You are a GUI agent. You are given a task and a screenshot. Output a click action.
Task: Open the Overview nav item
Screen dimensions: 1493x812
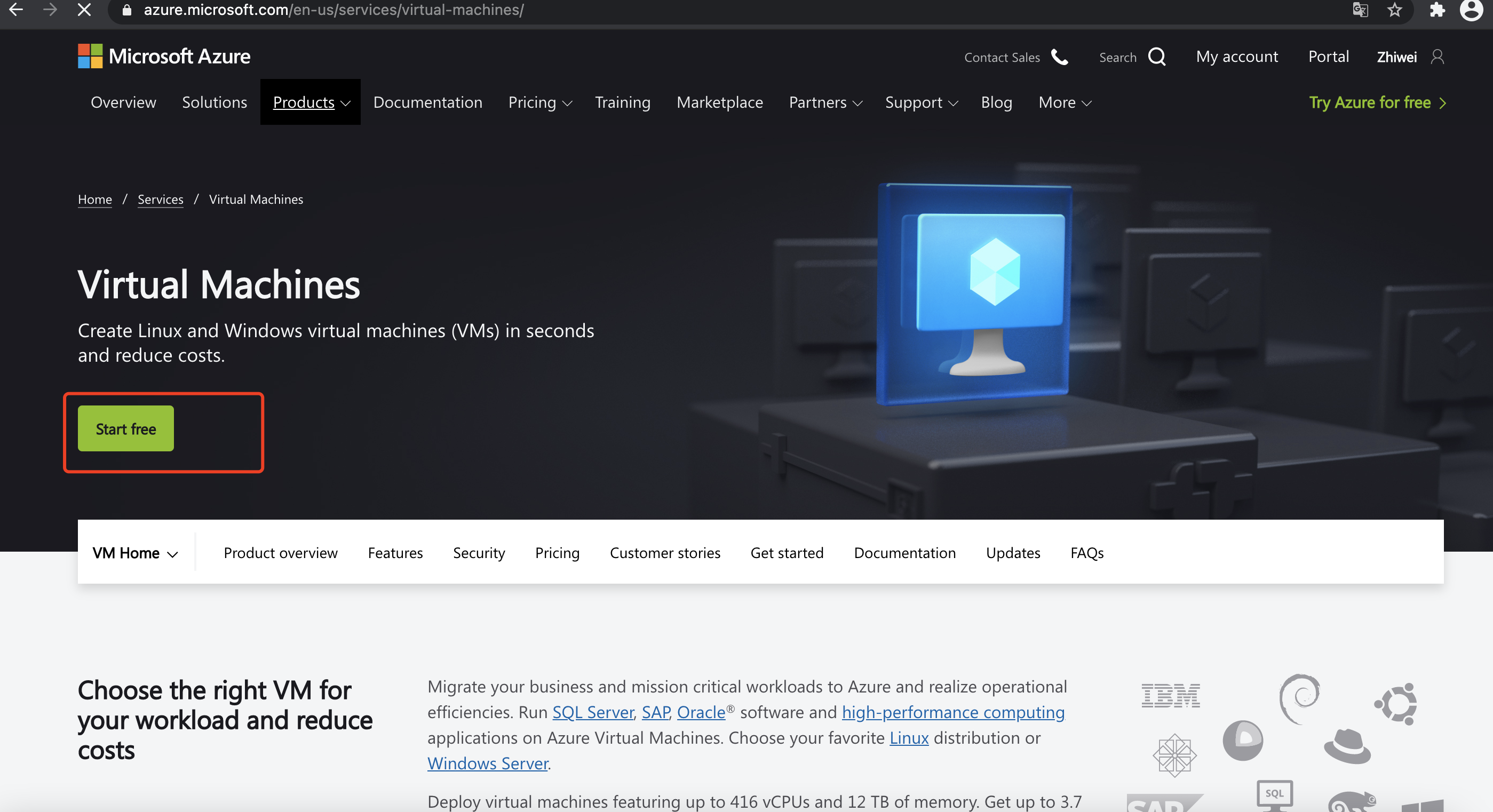[123, 102]
